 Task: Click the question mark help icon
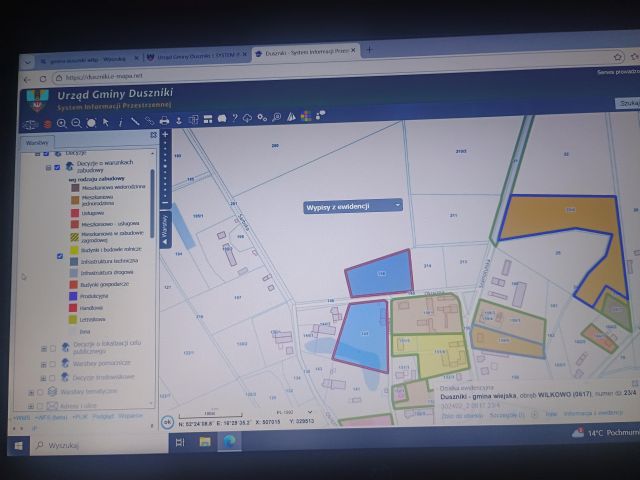click(235, 118)
